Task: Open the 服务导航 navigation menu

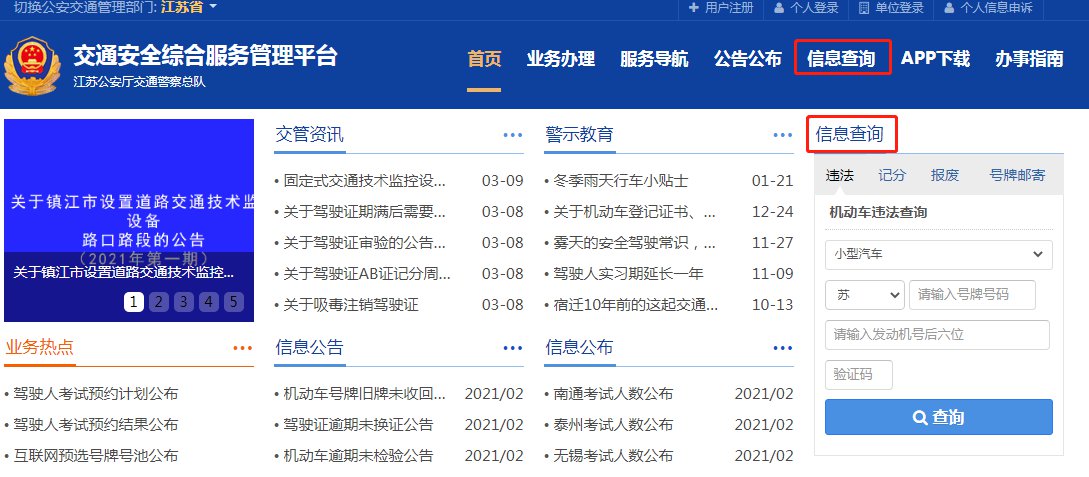Action: point(654,59)
